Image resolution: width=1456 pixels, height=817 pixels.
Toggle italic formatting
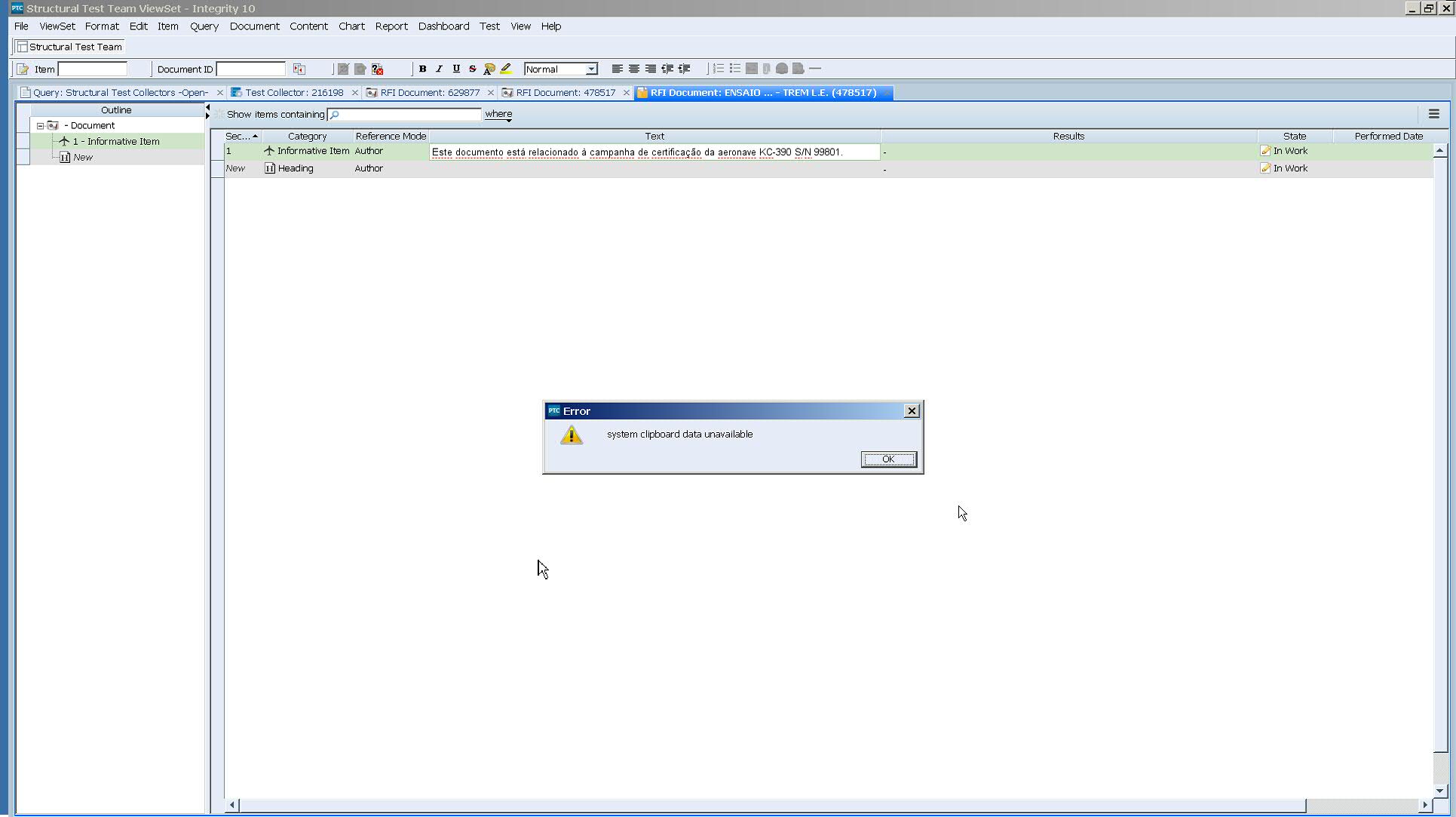pos(439,69)
